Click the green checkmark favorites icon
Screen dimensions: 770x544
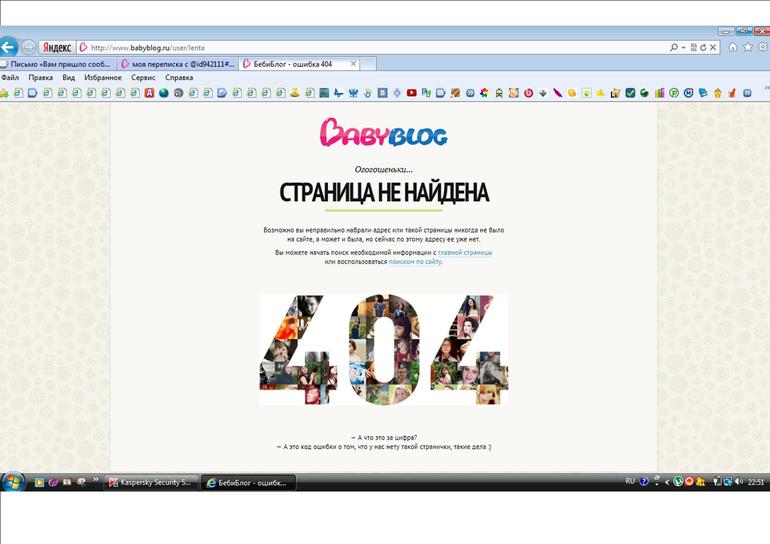click(x=630, y=93)
